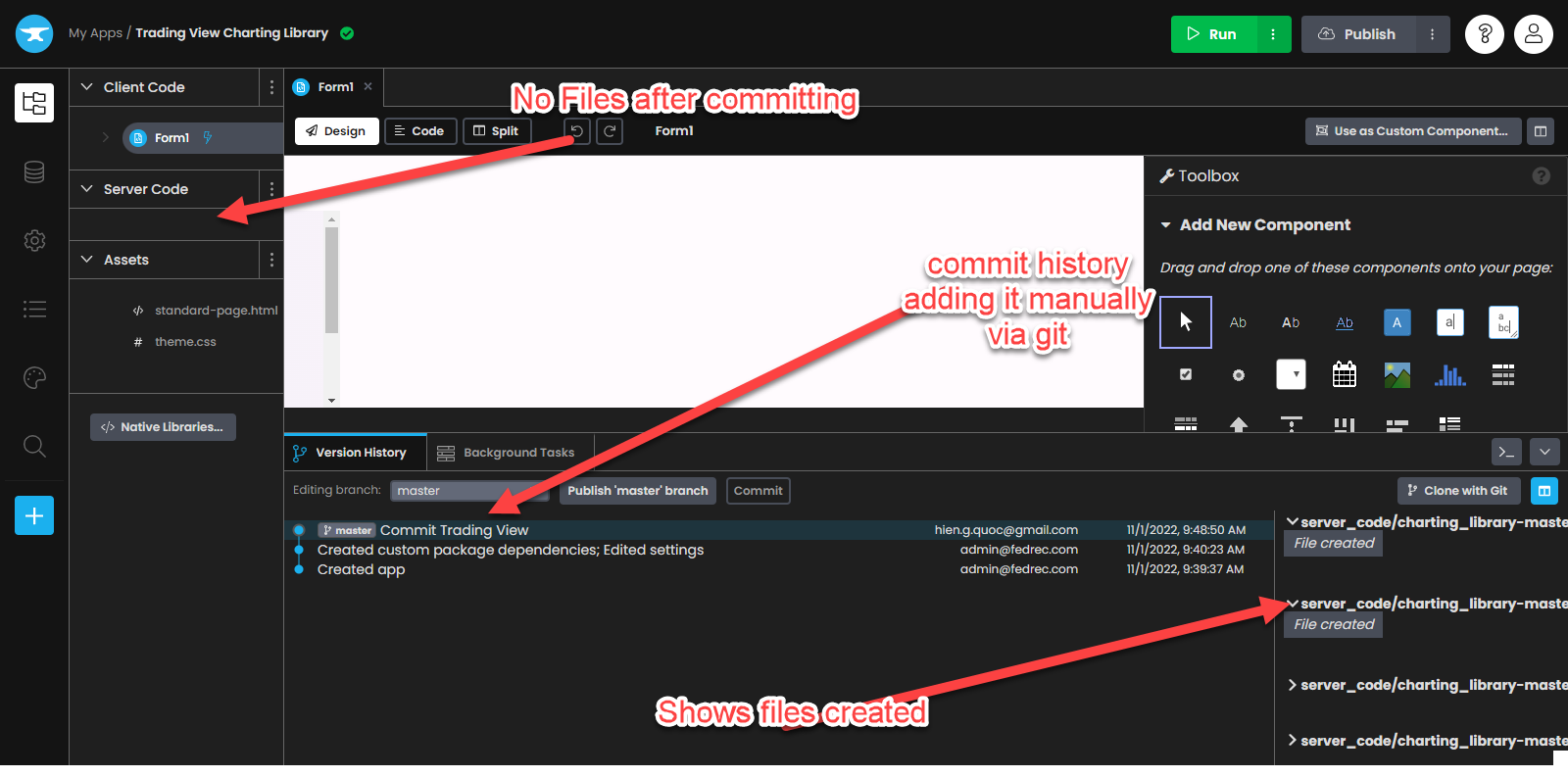Collapse the bottom panel chevron

(x=1544, y=452)
